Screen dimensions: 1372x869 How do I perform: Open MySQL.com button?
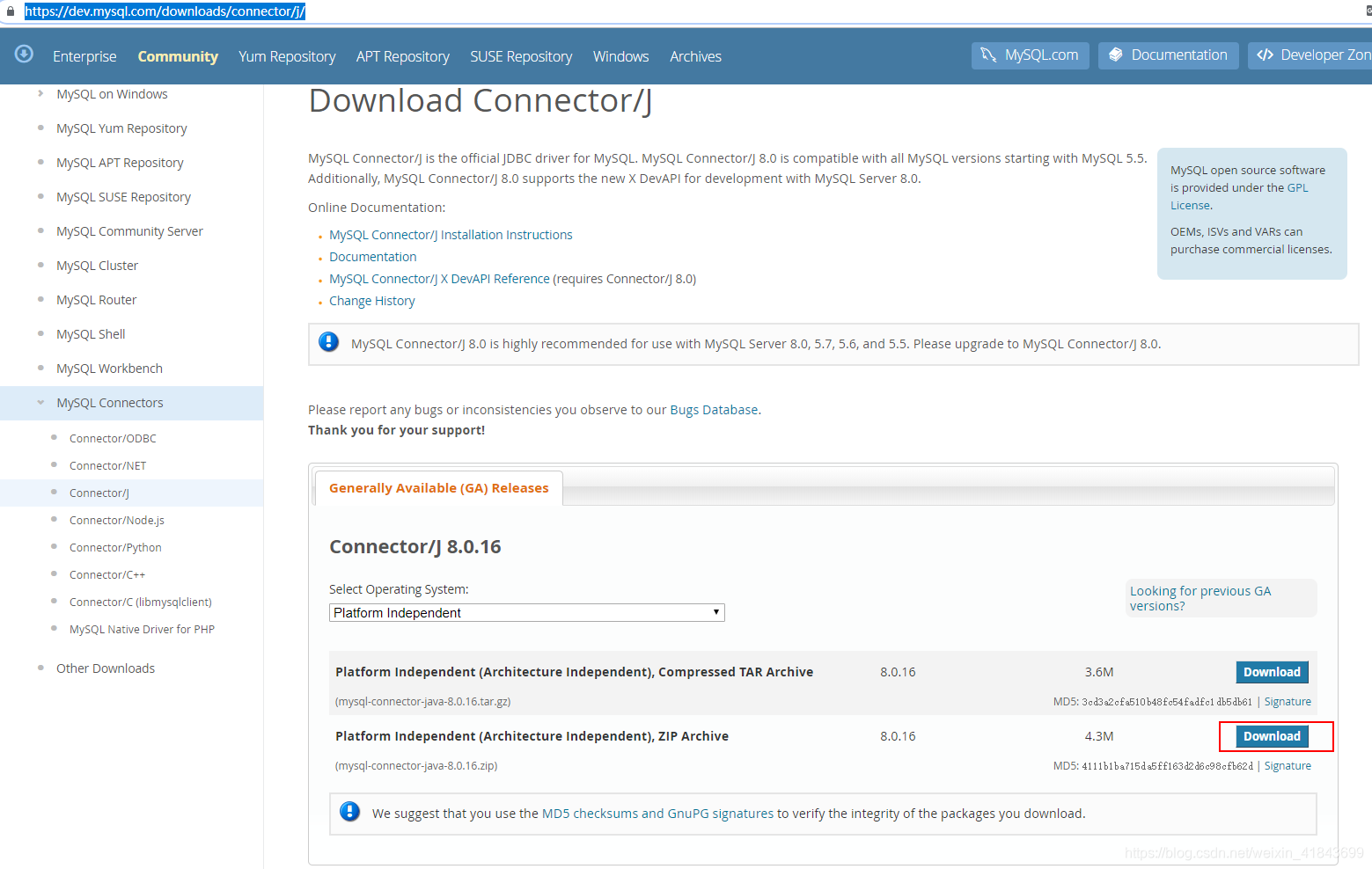click(1031, 55)
